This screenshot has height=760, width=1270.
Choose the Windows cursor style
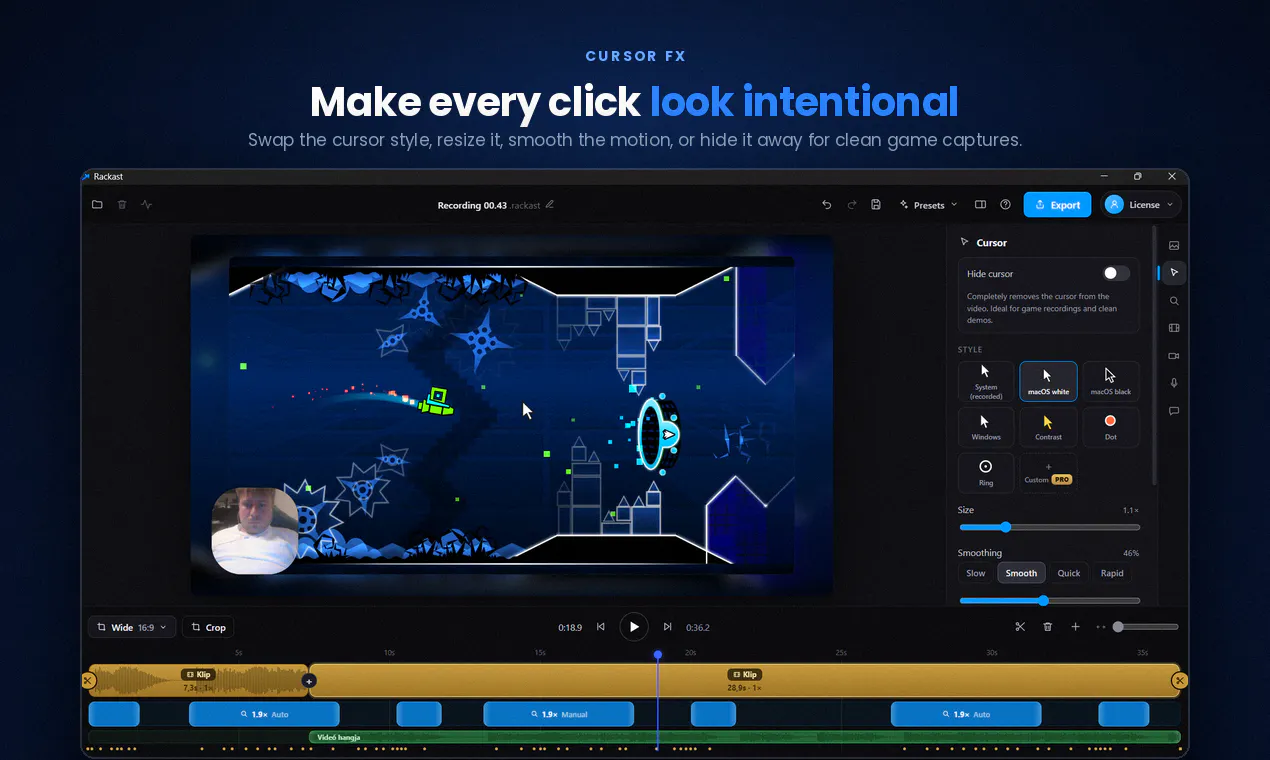(x=986, y=427)
